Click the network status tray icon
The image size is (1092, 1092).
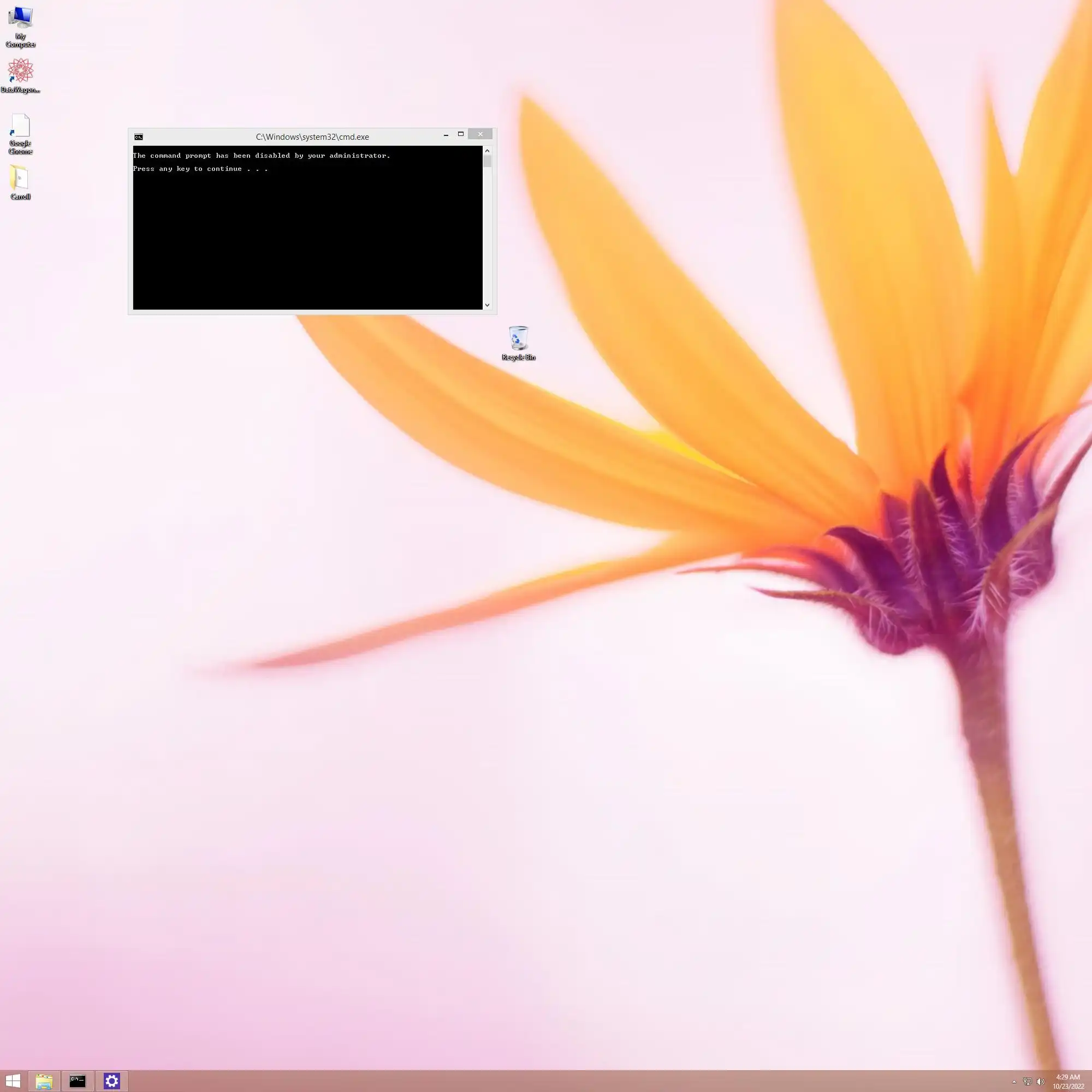[1027, 1081]
